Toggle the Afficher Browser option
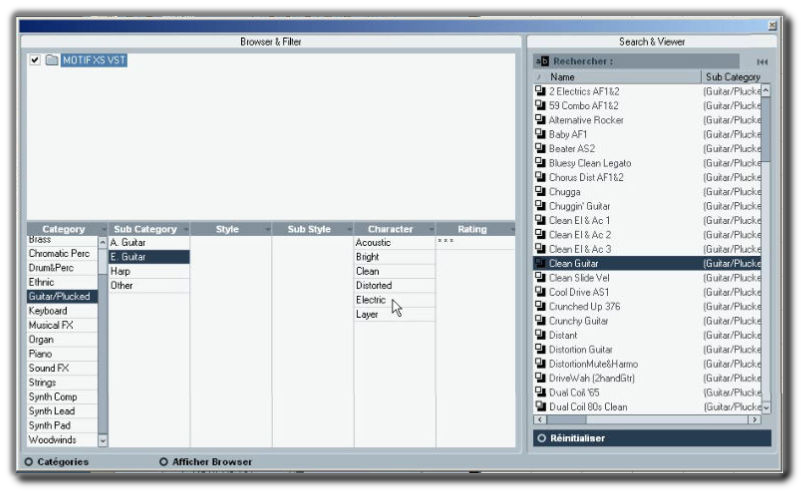The height and width of the screenshot is (499, 809). (163, 462)
